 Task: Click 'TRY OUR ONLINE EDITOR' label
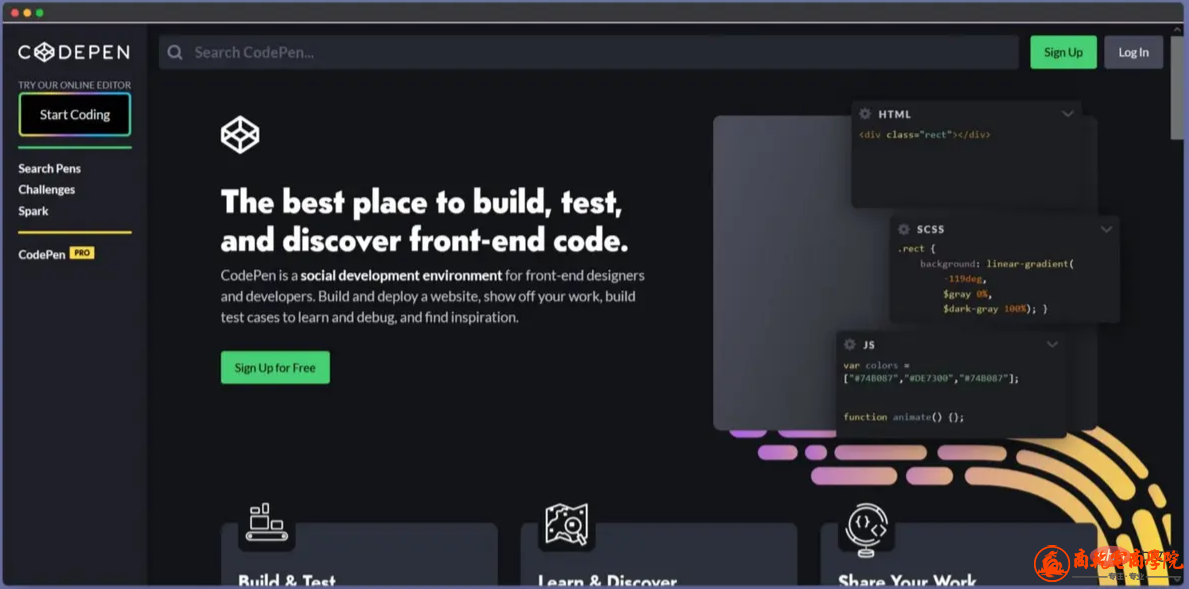coord(74,85)
